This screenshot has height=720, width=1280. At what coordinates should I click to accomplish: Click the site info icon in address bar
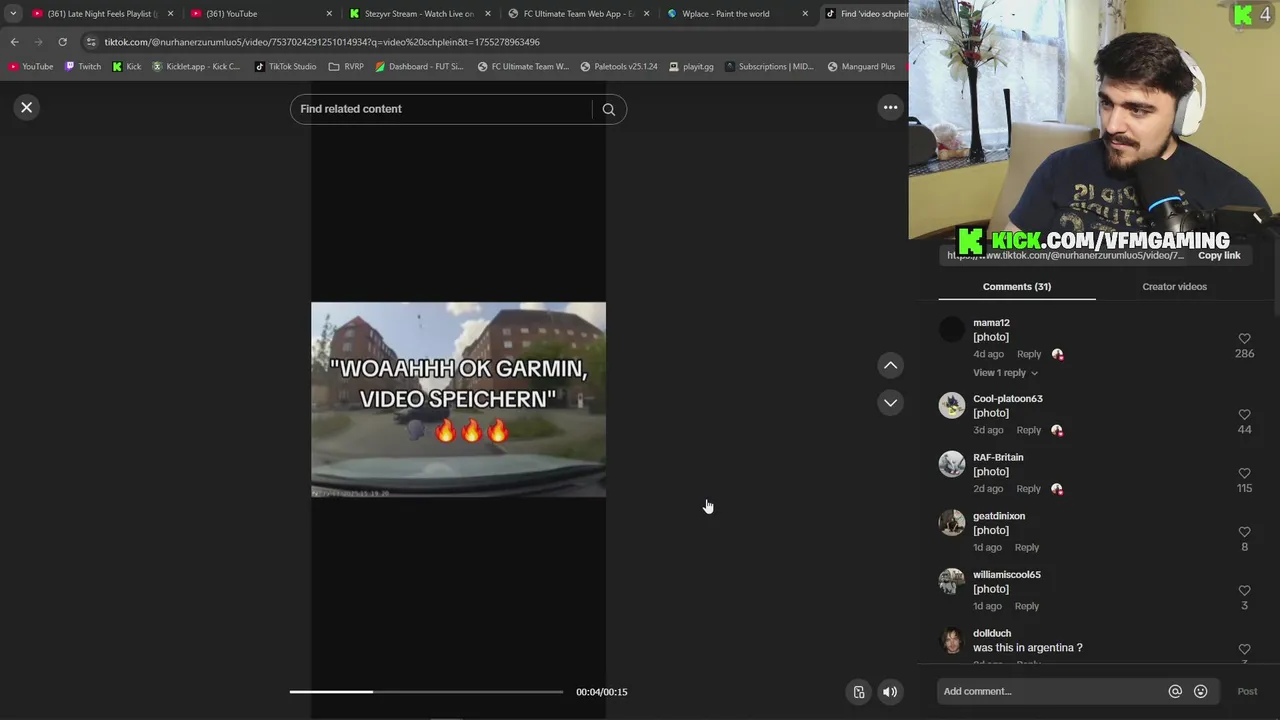pos(91,42)
